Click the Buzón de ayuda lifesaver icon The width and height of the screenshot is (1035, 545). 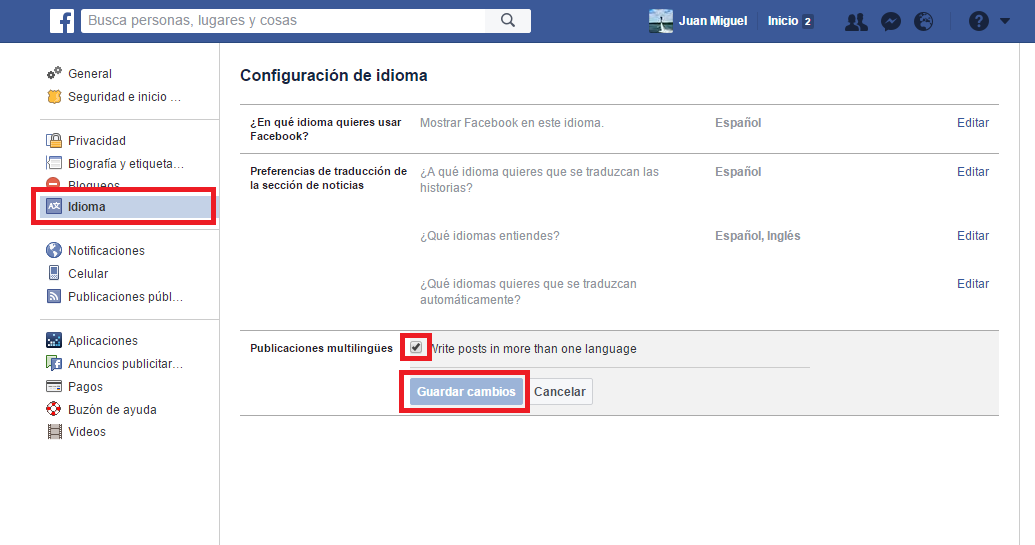pos(54,408)
